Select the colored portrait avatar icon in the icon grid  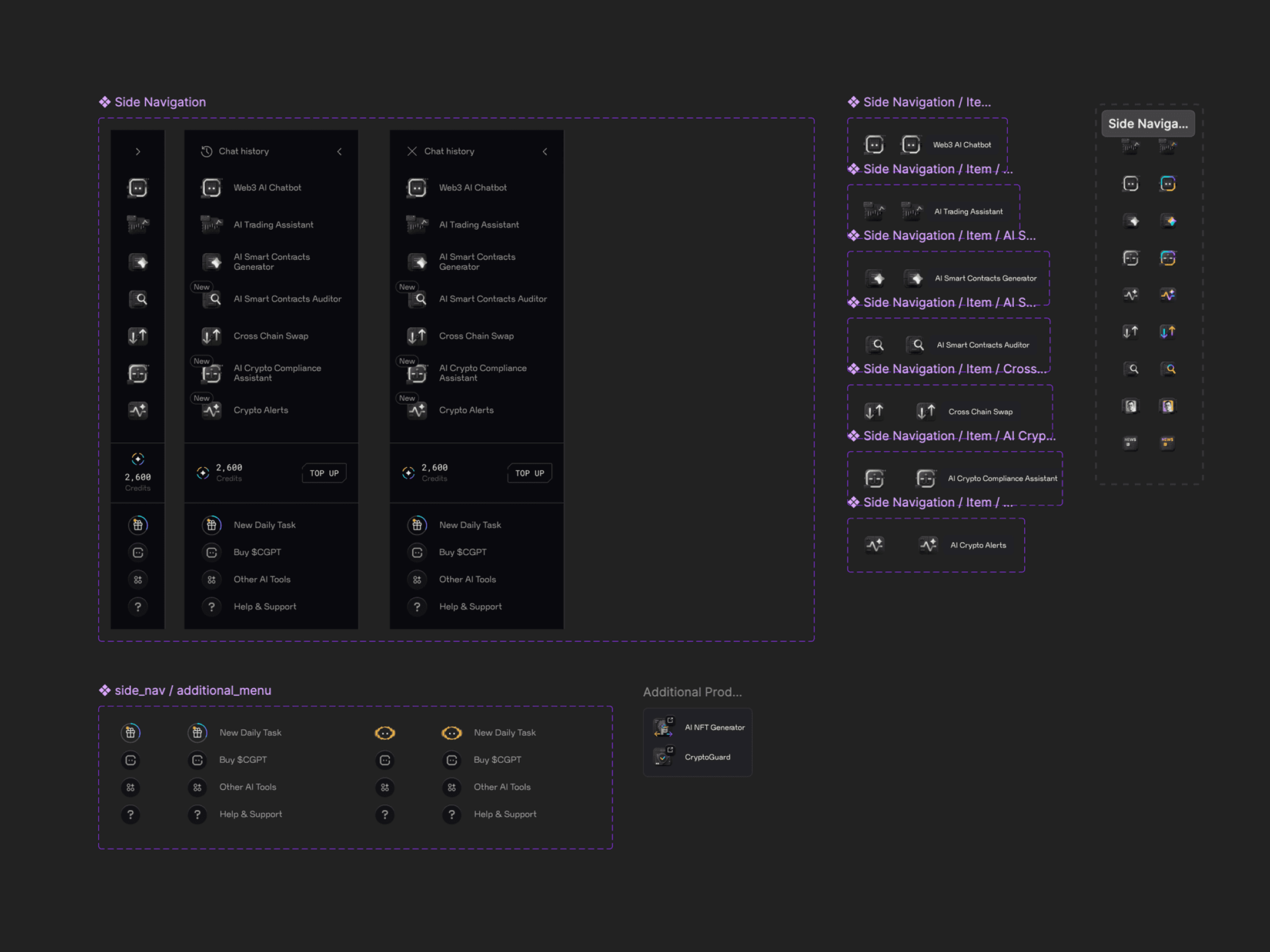(x=1168, y=406)
